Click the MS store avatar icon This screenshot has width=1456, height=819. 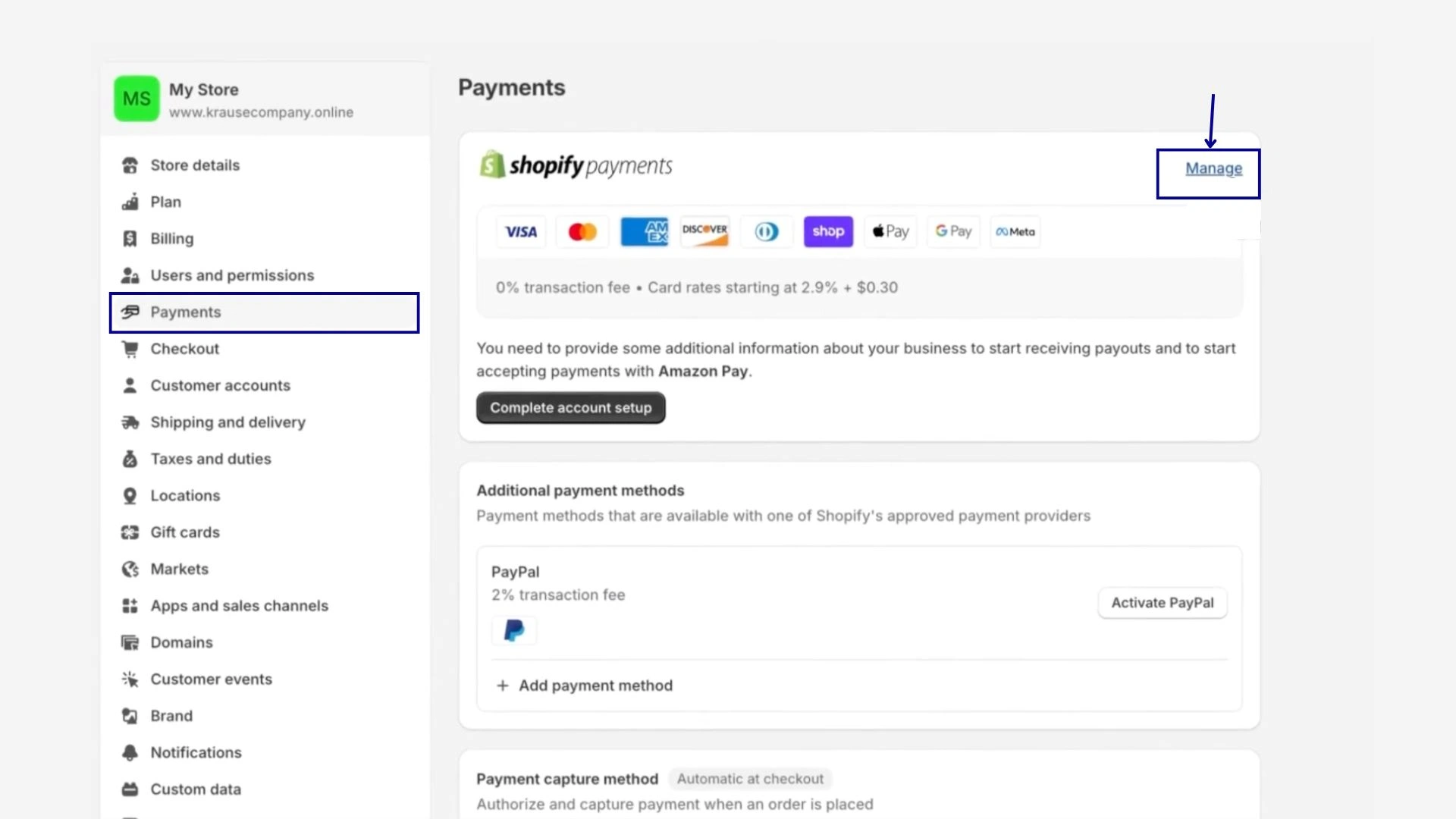136,99
